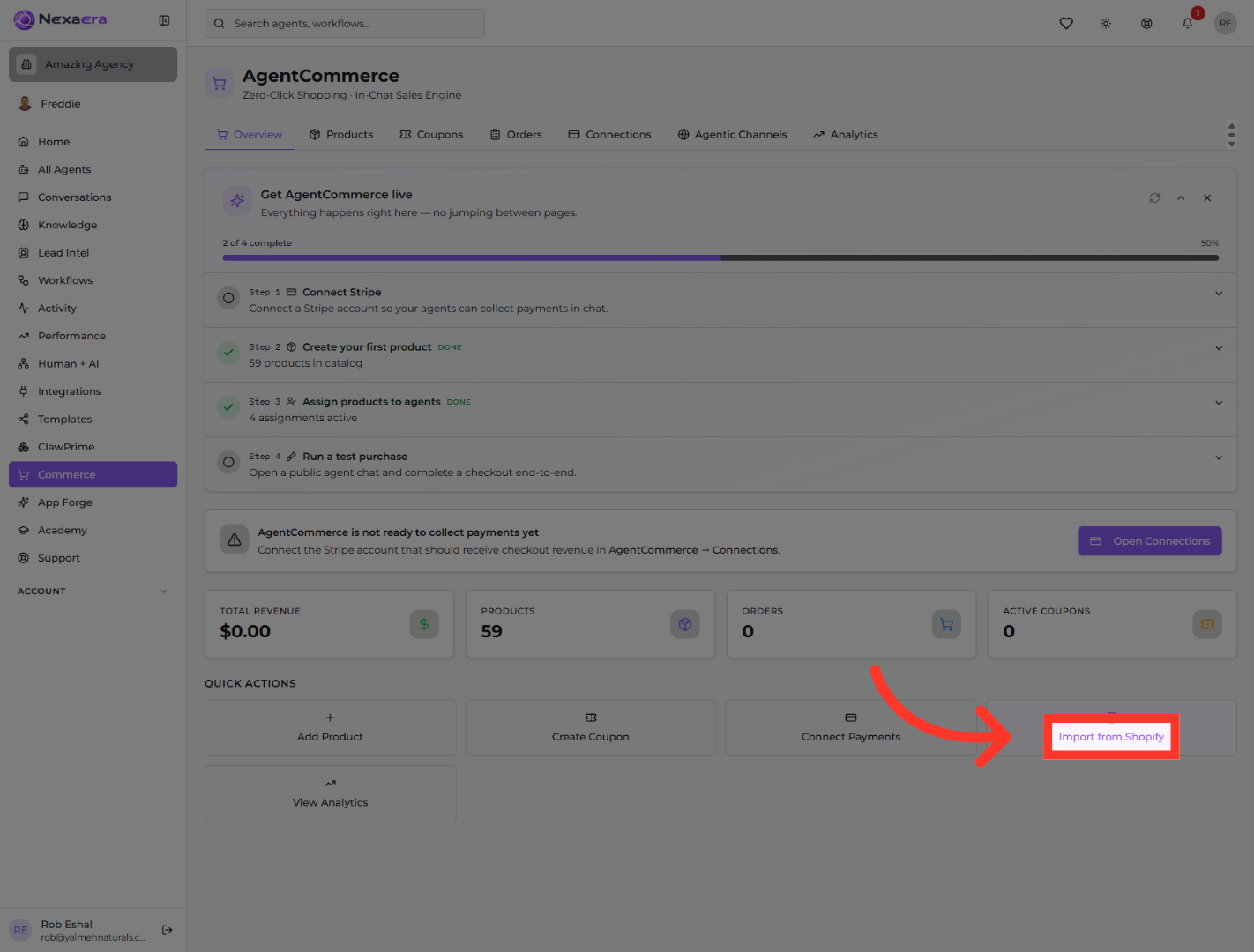The height and width of the screenshot is (952, 1254).
Task: Open the RE profile avatar in top bar
Action: point(1226,24)
